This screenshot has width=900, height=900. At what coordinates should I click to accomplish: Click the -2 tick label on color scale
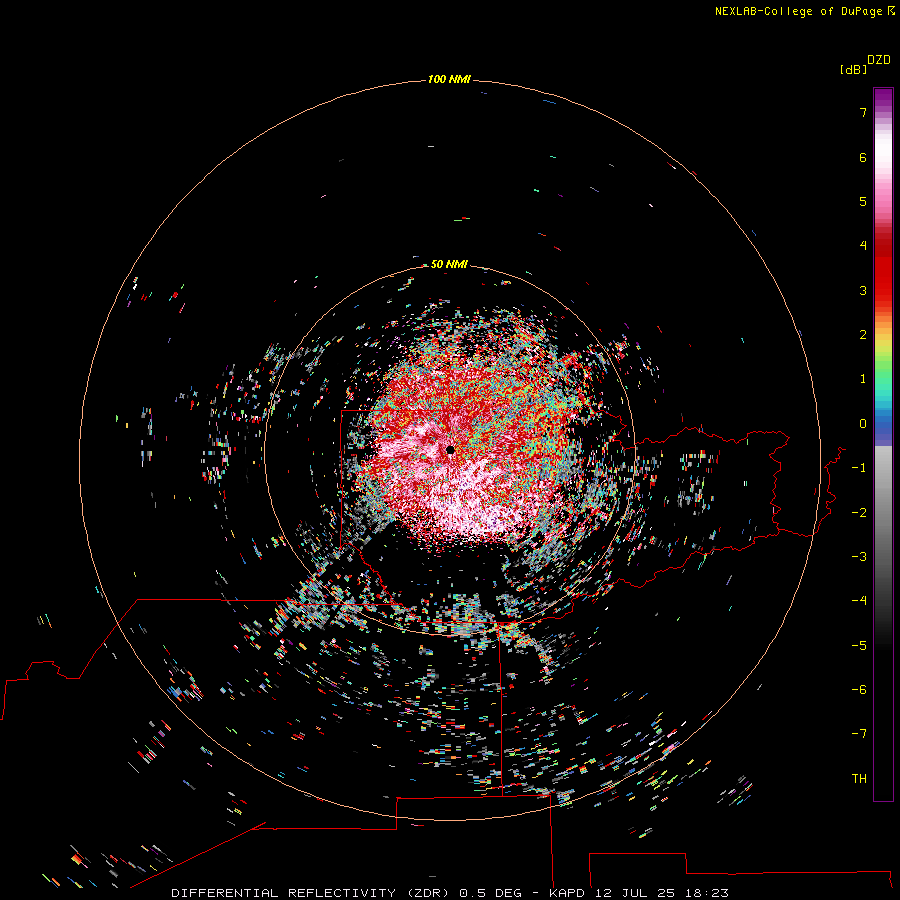(x=859, y=513)
